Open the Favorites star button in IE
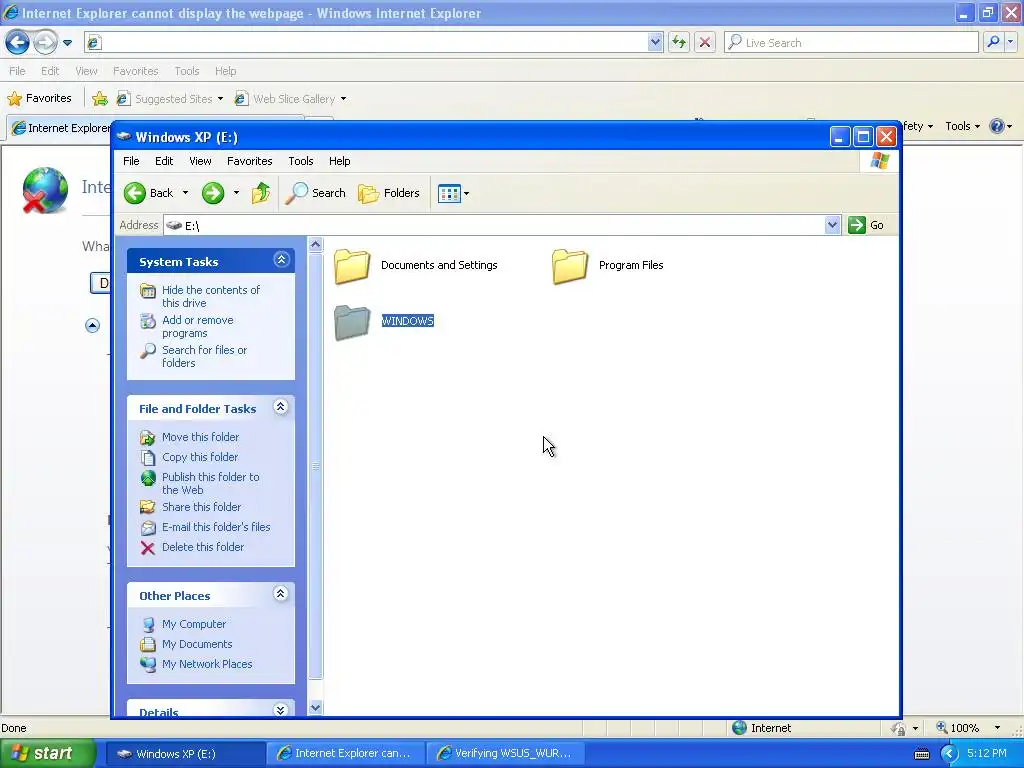 39,99
